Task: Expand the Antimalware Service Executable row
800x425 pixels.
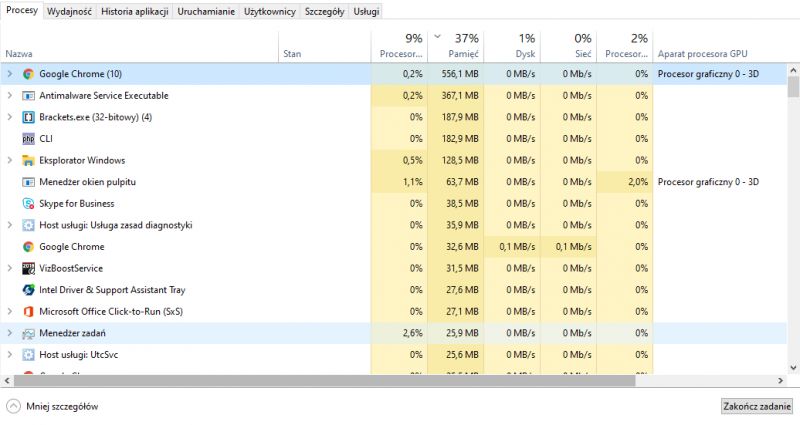Action: point(10,95)
